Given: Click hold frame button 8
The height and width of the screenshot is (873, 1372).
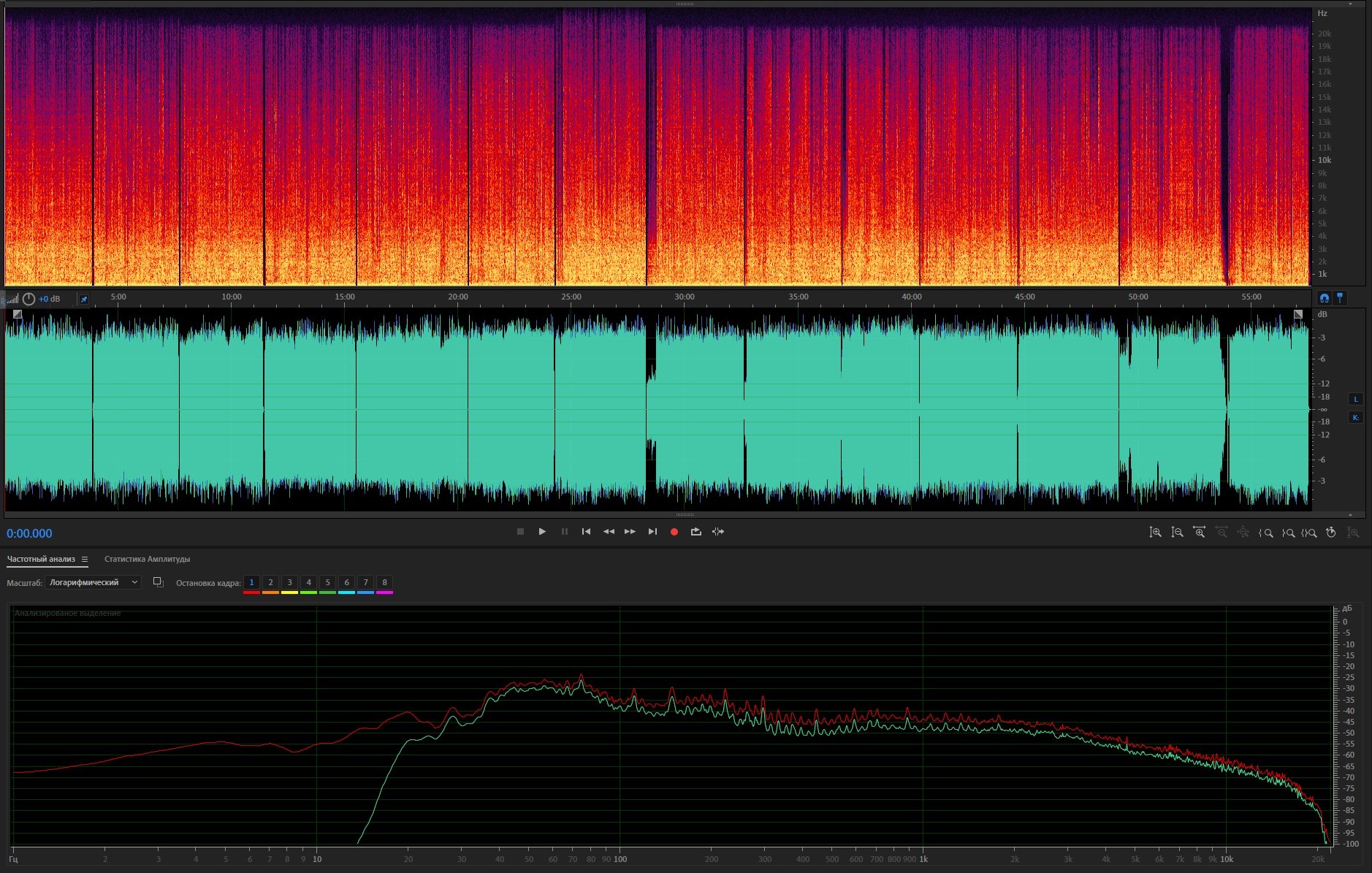Looking at the screenshot, I should point(384,582).
